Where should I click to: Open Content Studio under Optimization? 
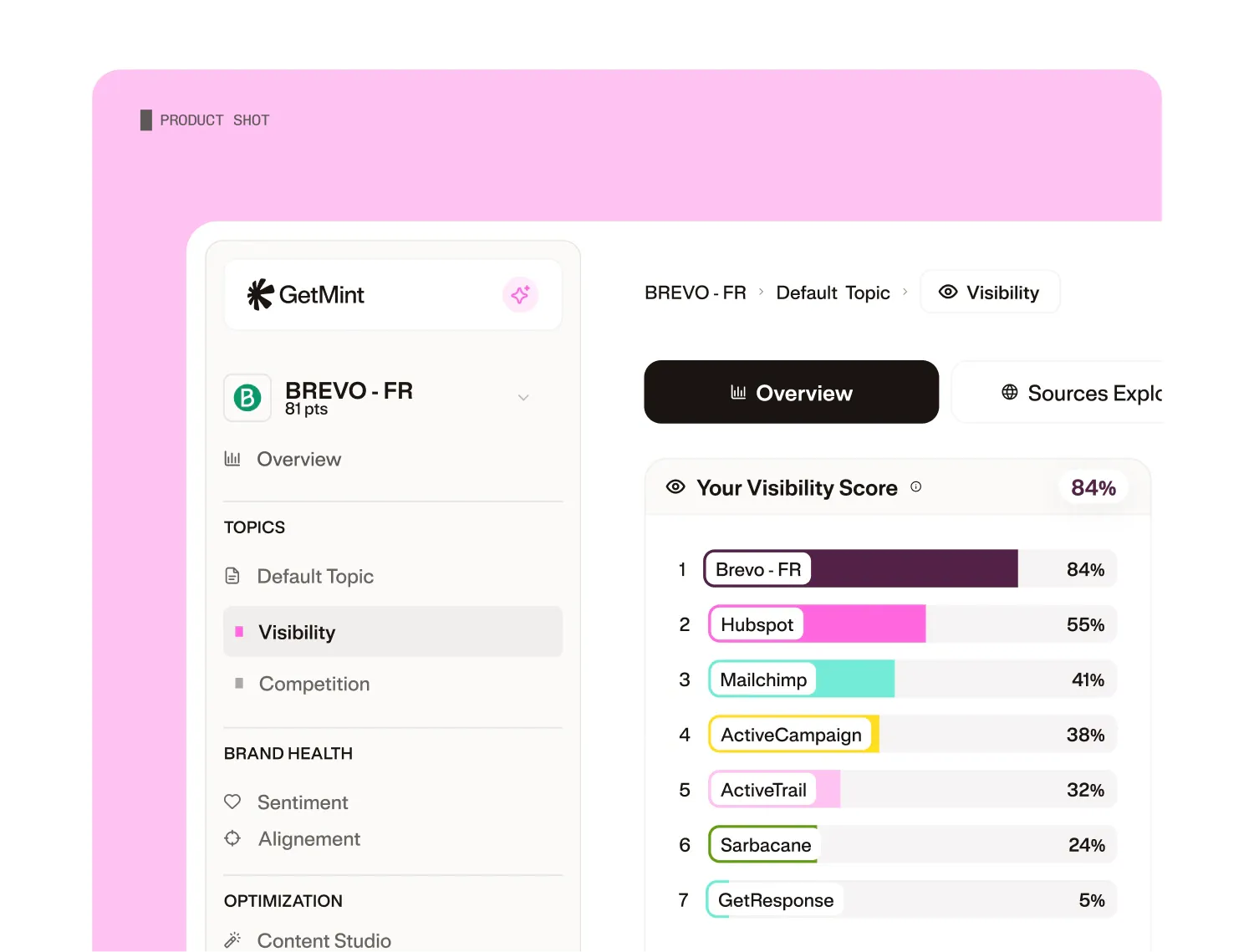click(324, 940)
